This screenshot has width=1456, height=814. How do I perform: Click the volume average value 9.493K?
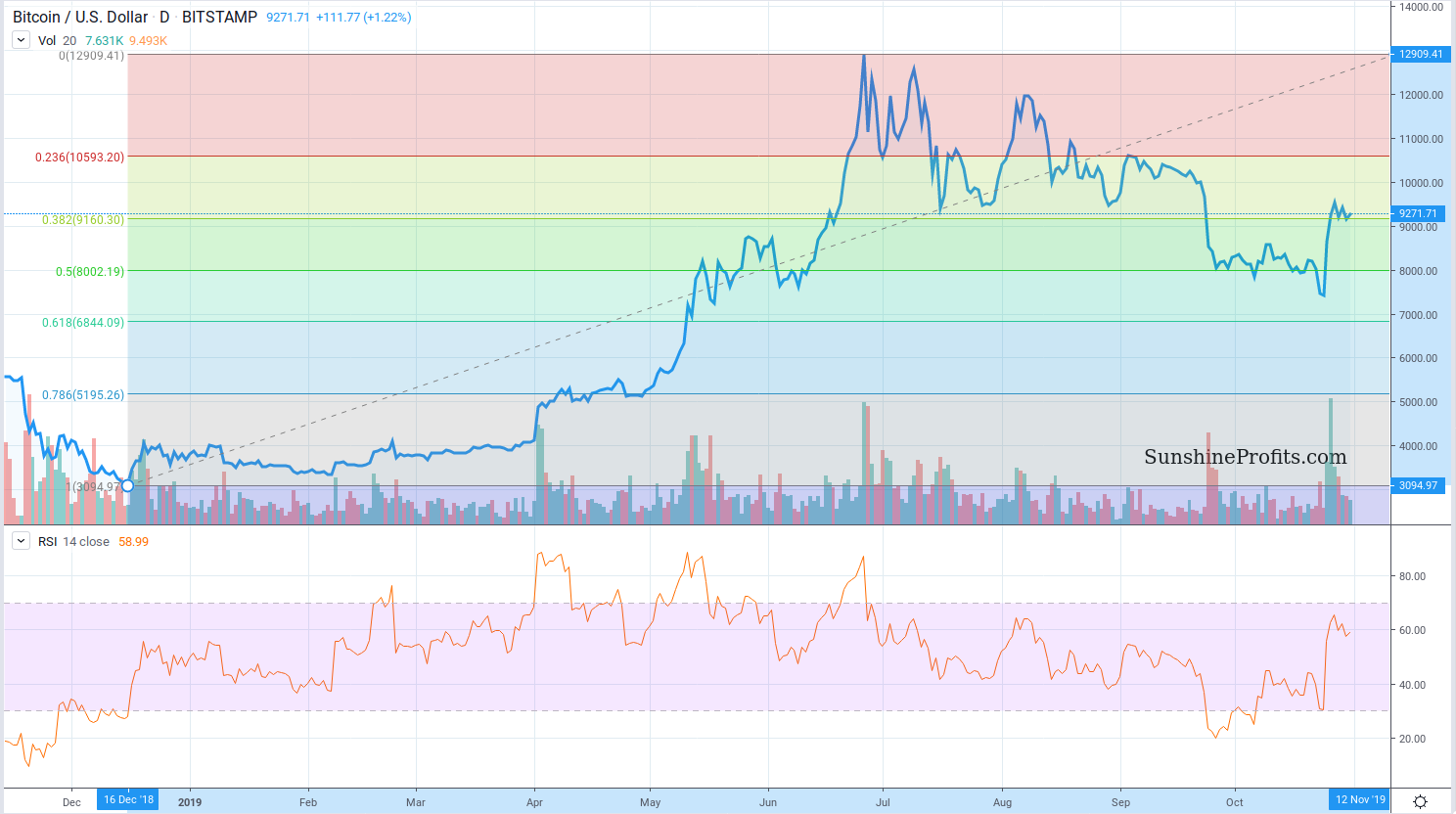tap(148, 40)
